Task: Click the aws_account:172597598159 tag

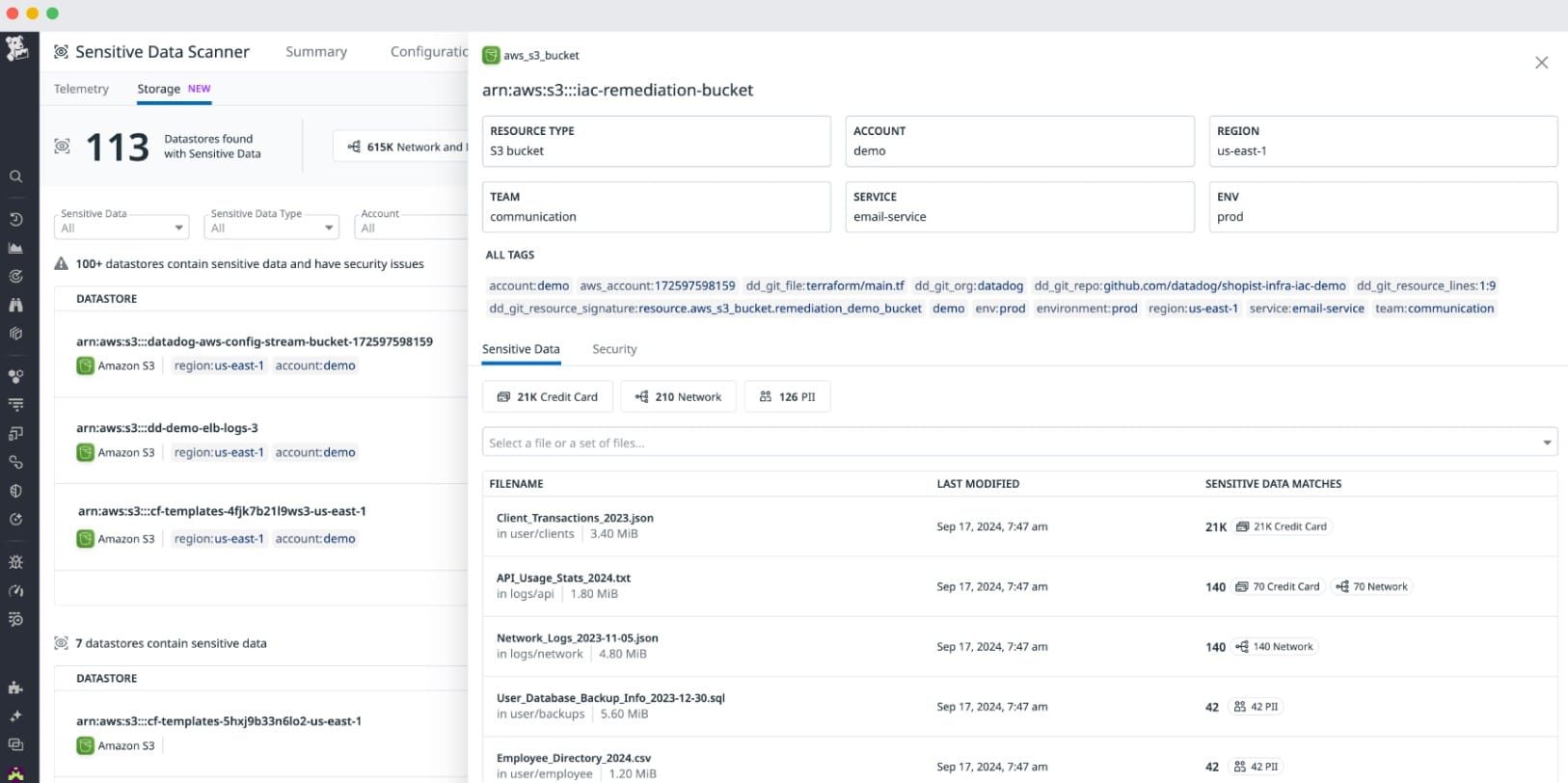Action: click(x=657, y=285)
